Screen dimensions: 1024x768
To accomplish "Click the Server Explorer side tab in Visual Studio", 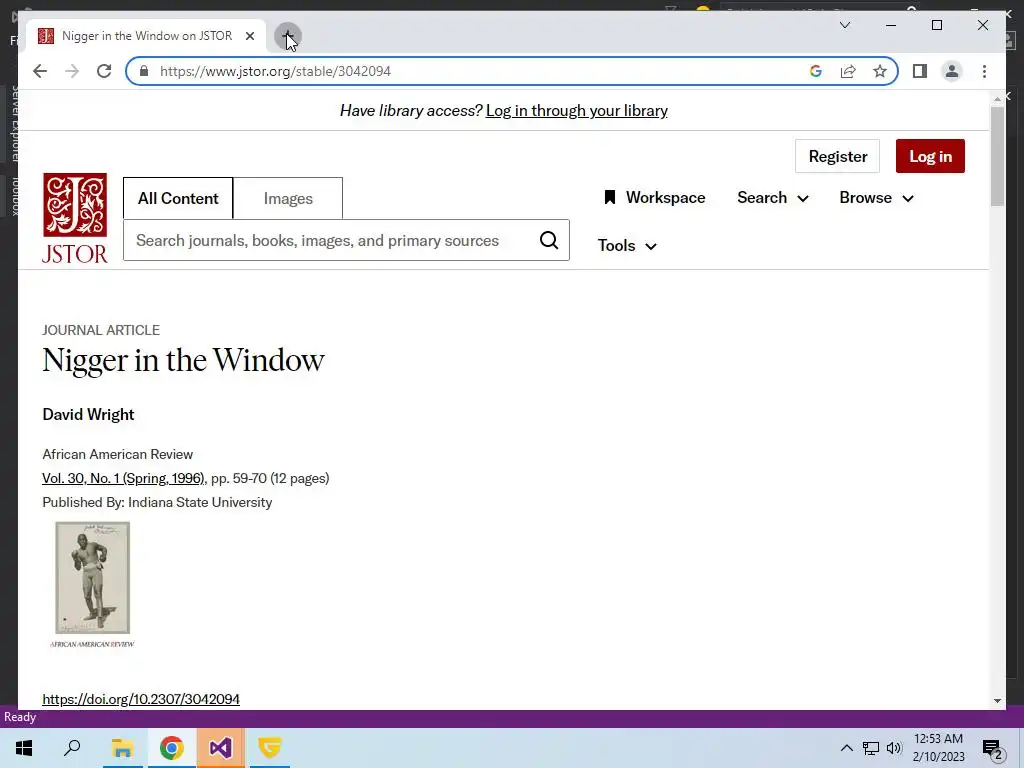I will [14, 125].
